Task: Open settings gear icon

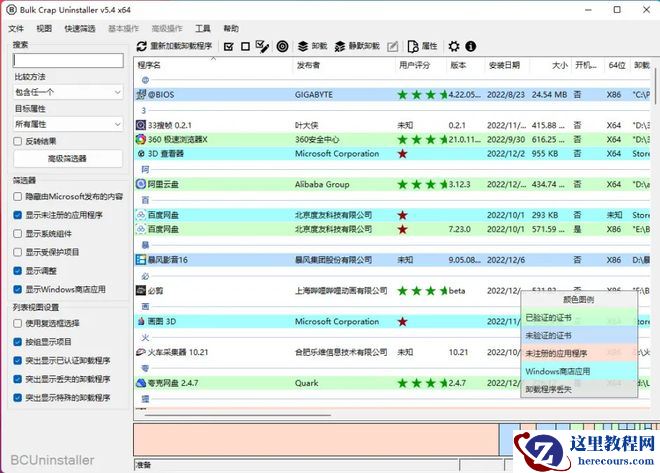Action: click(x=454, y=46)
